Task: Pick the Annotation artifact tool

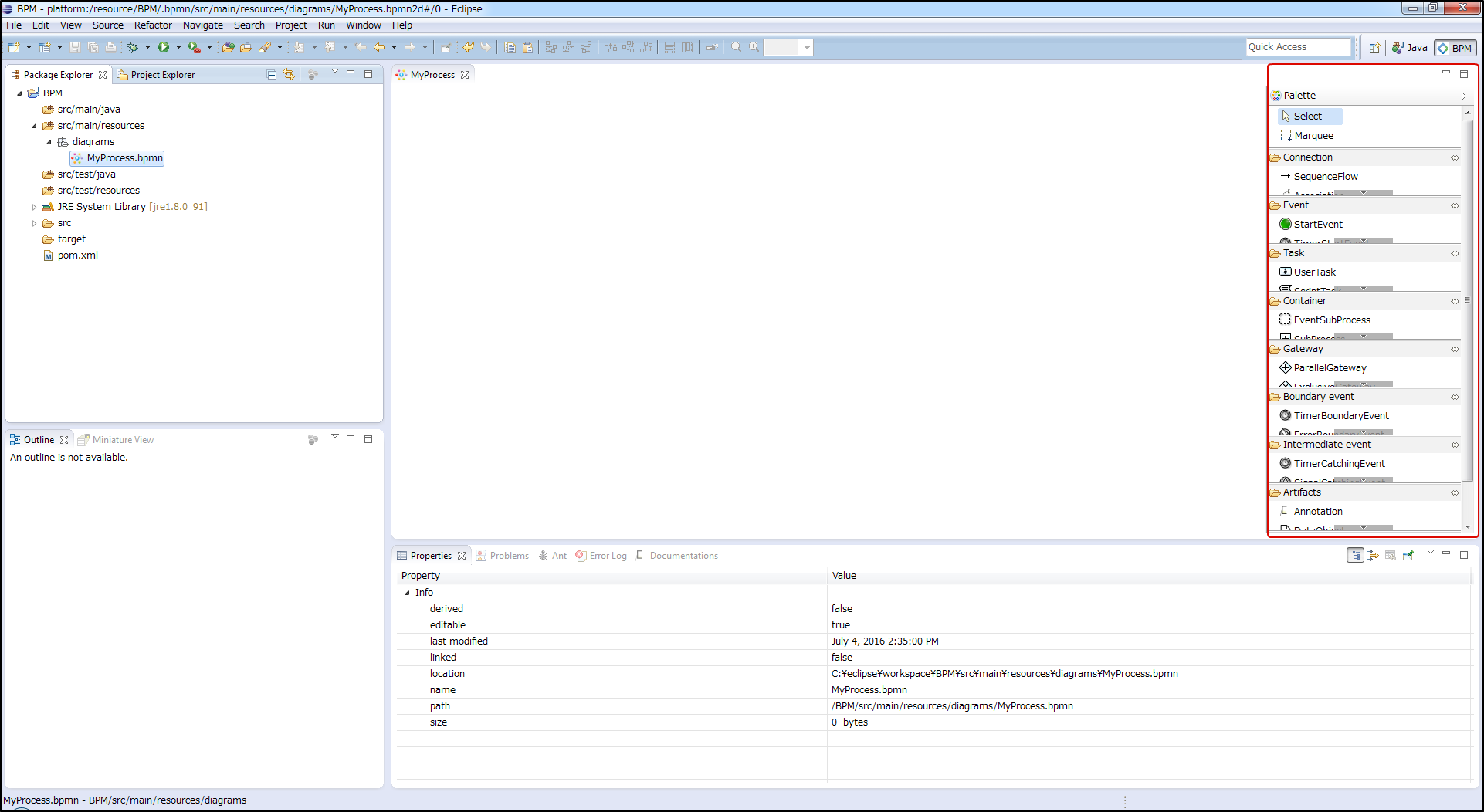Action: (x=1311, y=512)
